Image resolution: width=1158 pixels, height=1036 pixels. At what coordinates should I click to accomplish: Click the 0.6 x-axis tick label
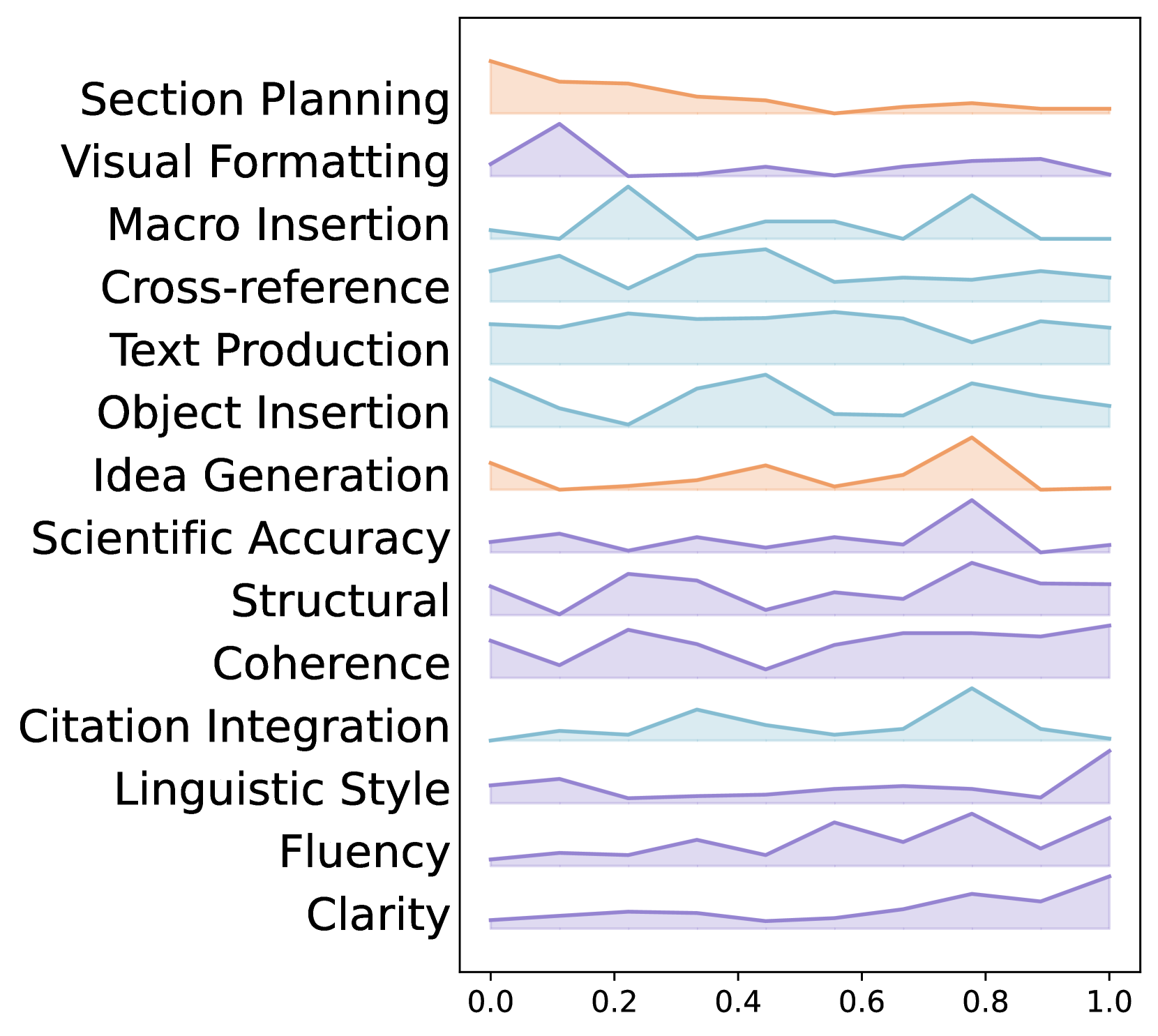click(x=862, y=1003)
